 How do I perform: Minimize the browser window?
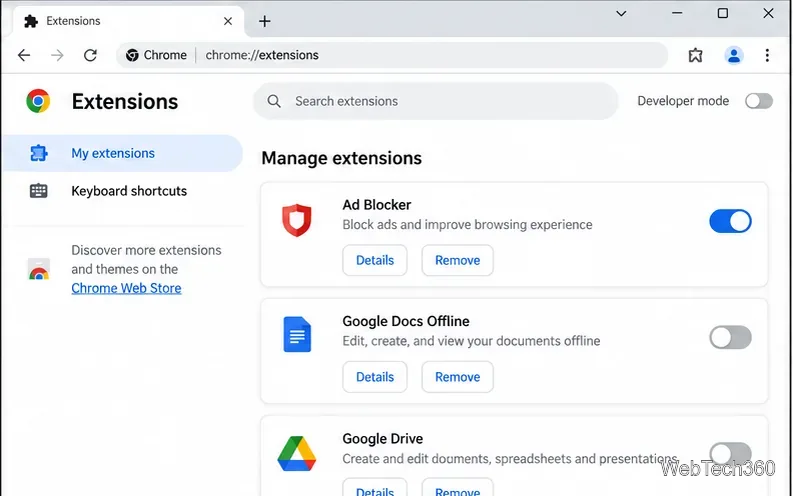click(x=677, y=14)
